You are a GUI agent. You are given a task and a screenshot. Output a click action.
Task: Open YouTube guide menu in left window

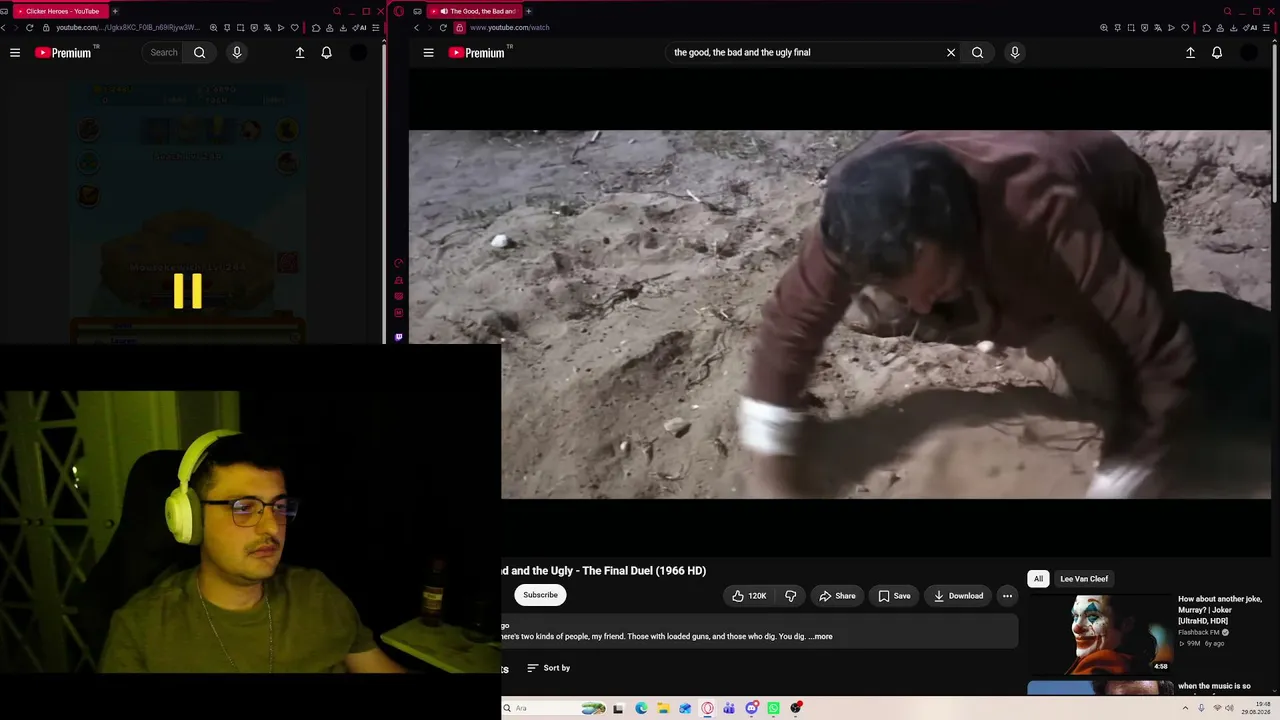click(x=15, y=53)
